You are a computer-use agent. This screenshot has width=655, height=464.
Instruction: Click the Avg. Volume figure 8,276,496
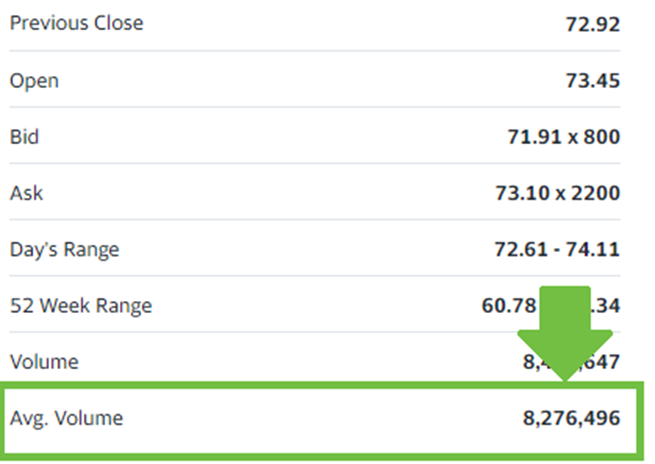(571, 418)
